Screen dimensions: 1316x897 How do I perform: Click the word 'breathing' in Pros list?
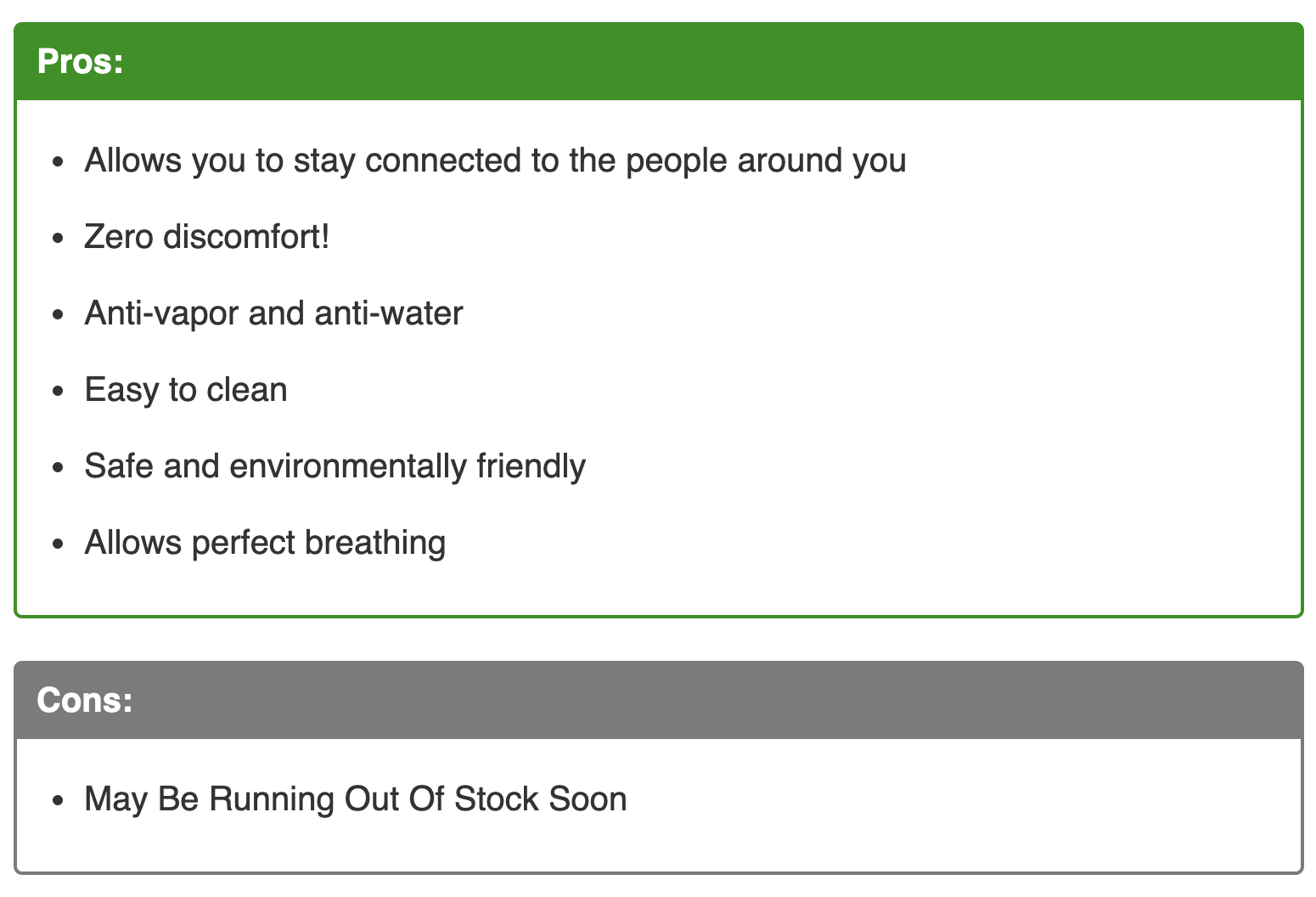375,543
